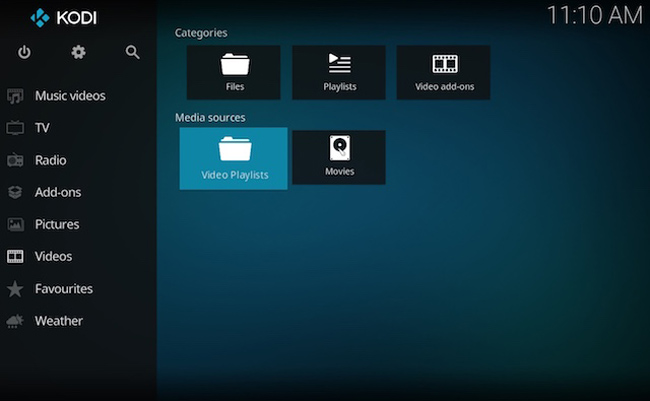This screenshot has width=650, height=401.
Task: Click the Favourites star icon
Action: click(x=15, y=289)
